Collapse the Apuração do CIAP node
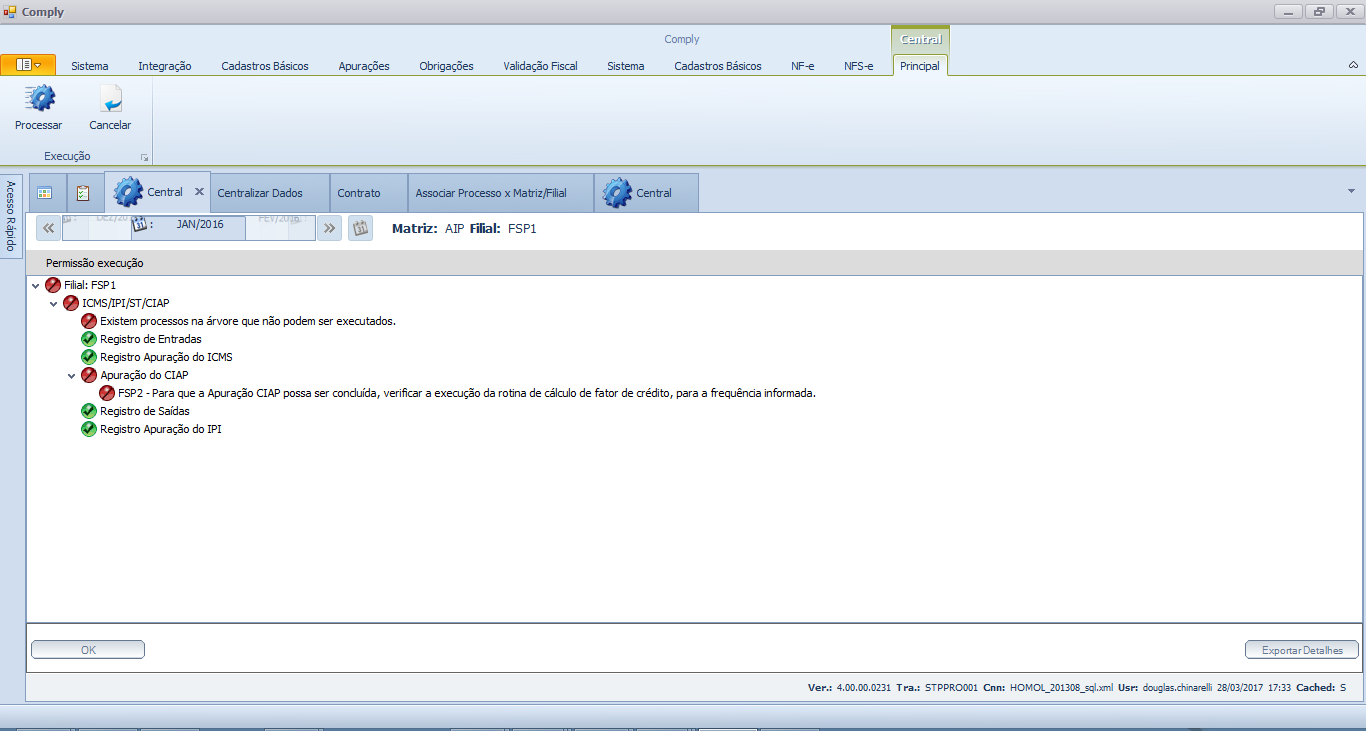The image size is (1366, 731). (72, 376)
